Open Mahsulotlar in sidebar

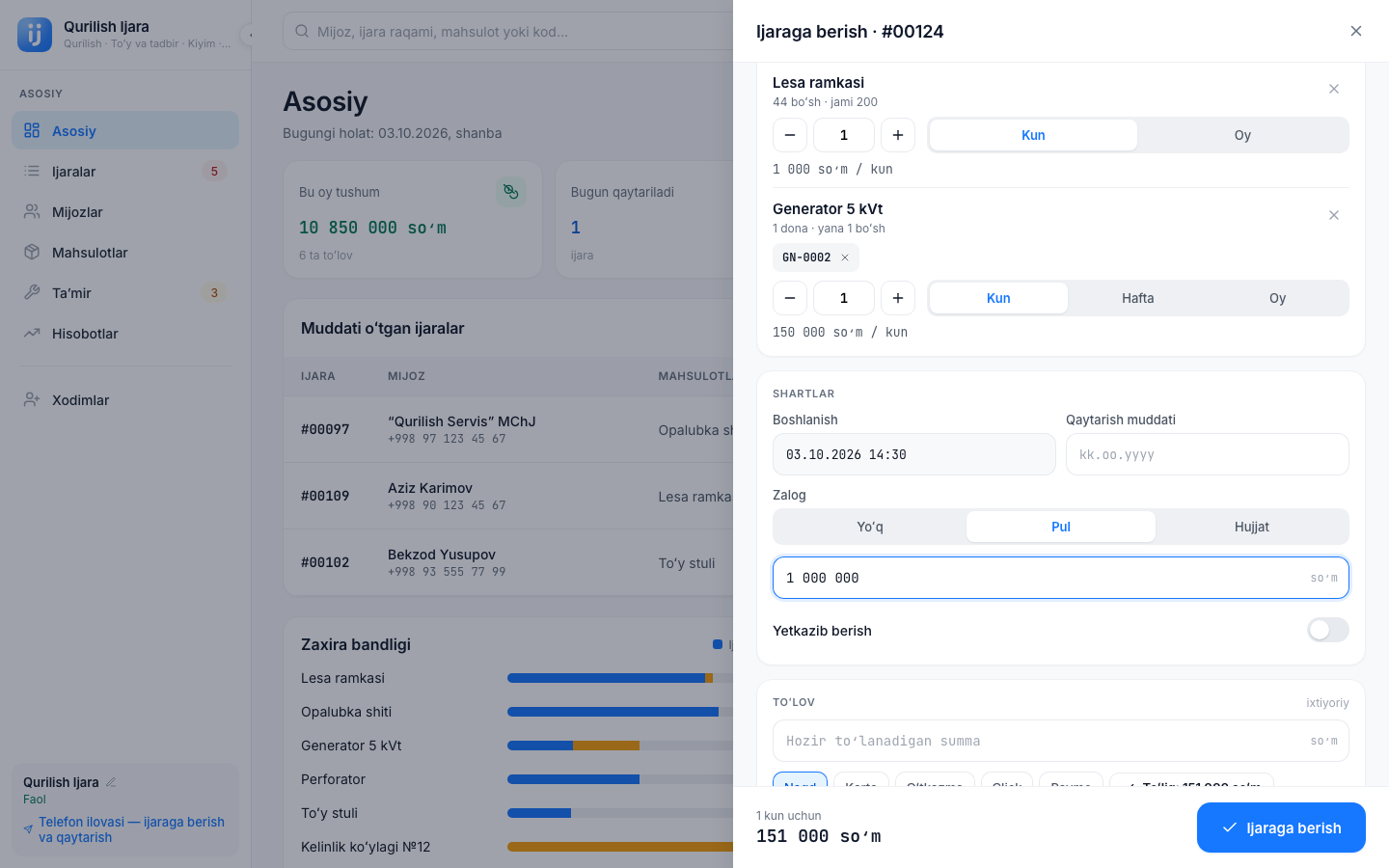coord(125,253)
